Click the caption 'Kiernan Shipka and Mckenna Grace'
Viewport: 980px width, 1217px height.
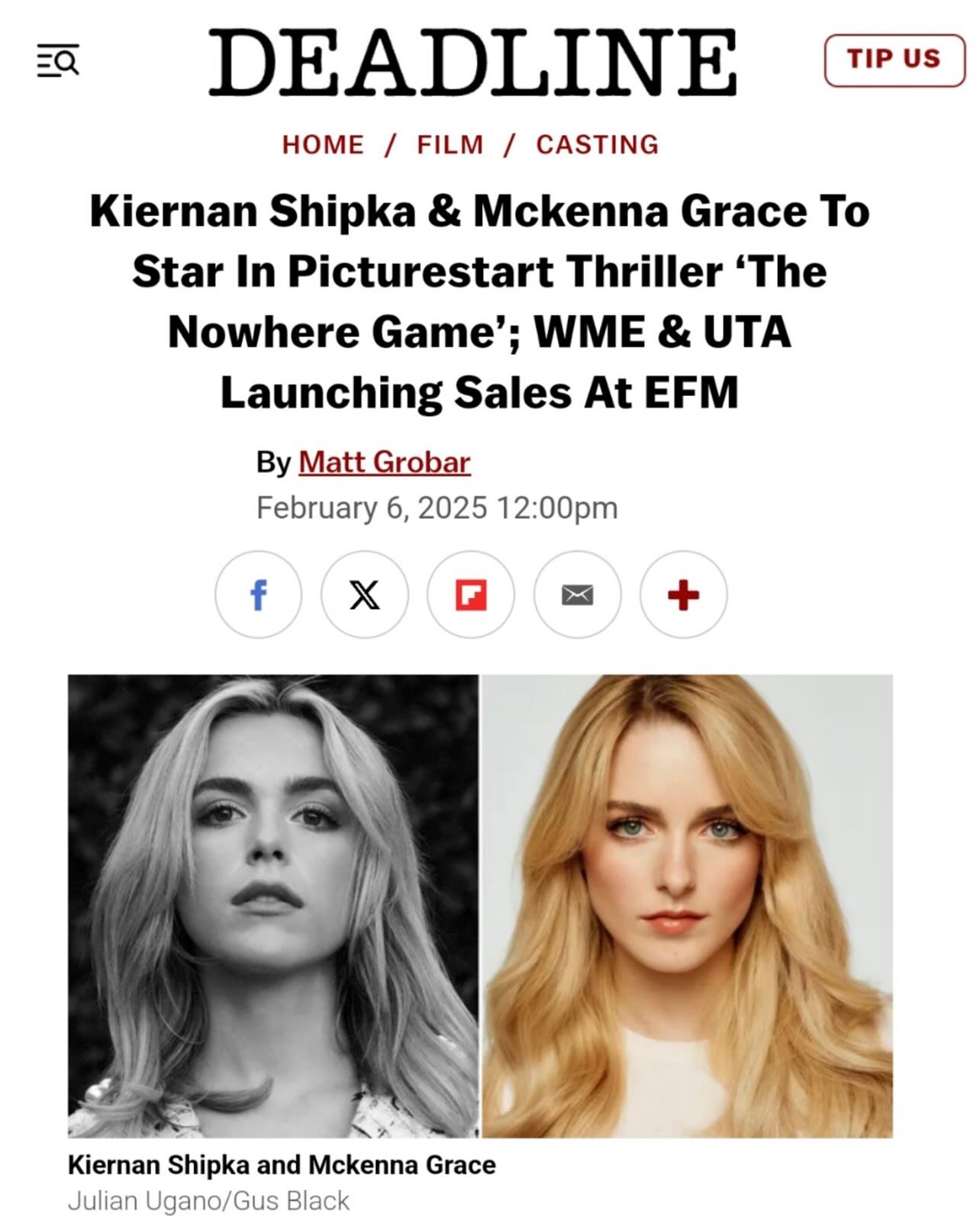point(282,1165)
